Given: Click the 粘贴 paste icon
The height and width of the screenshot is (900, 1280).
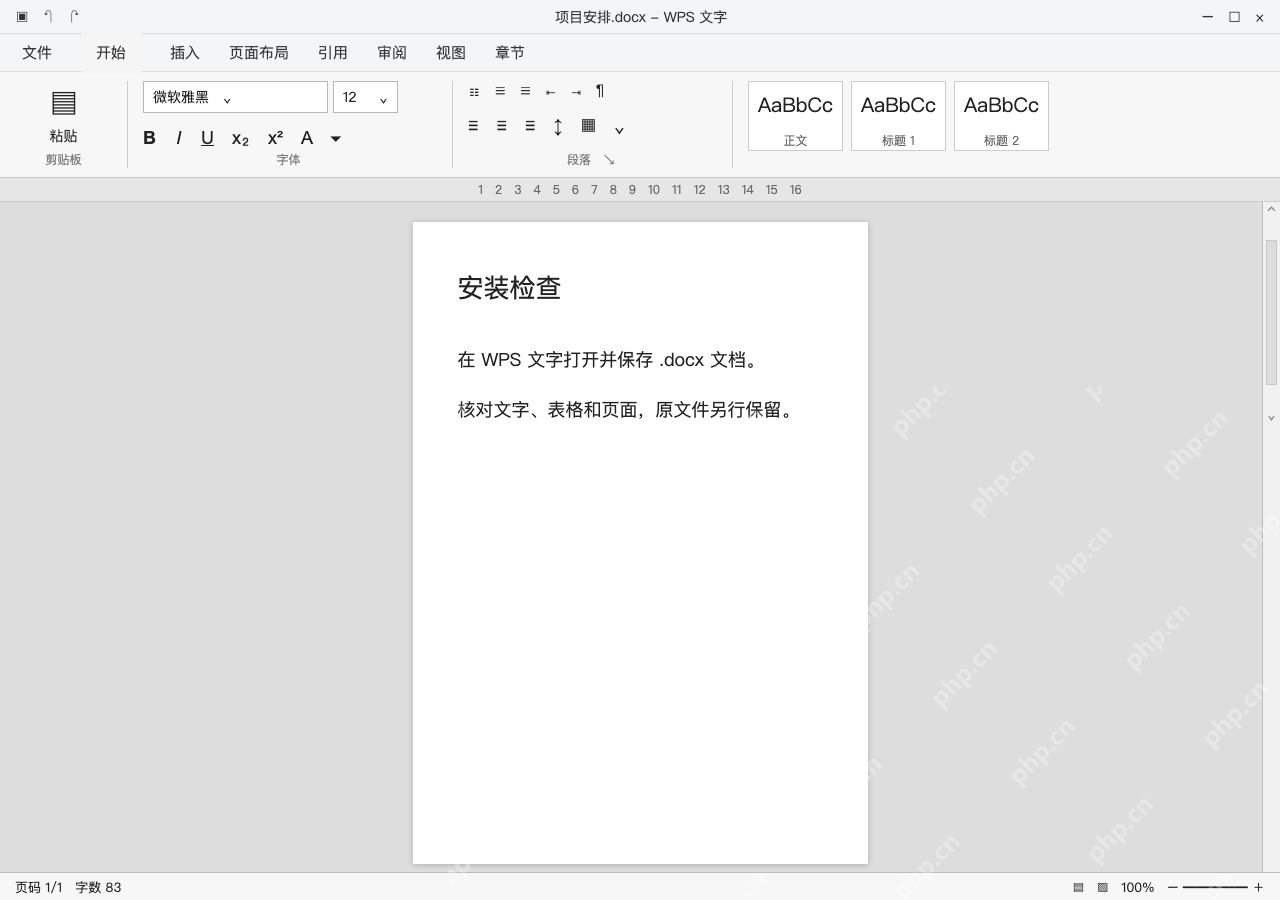Looking at the screenshot, I should coord(64,102).
